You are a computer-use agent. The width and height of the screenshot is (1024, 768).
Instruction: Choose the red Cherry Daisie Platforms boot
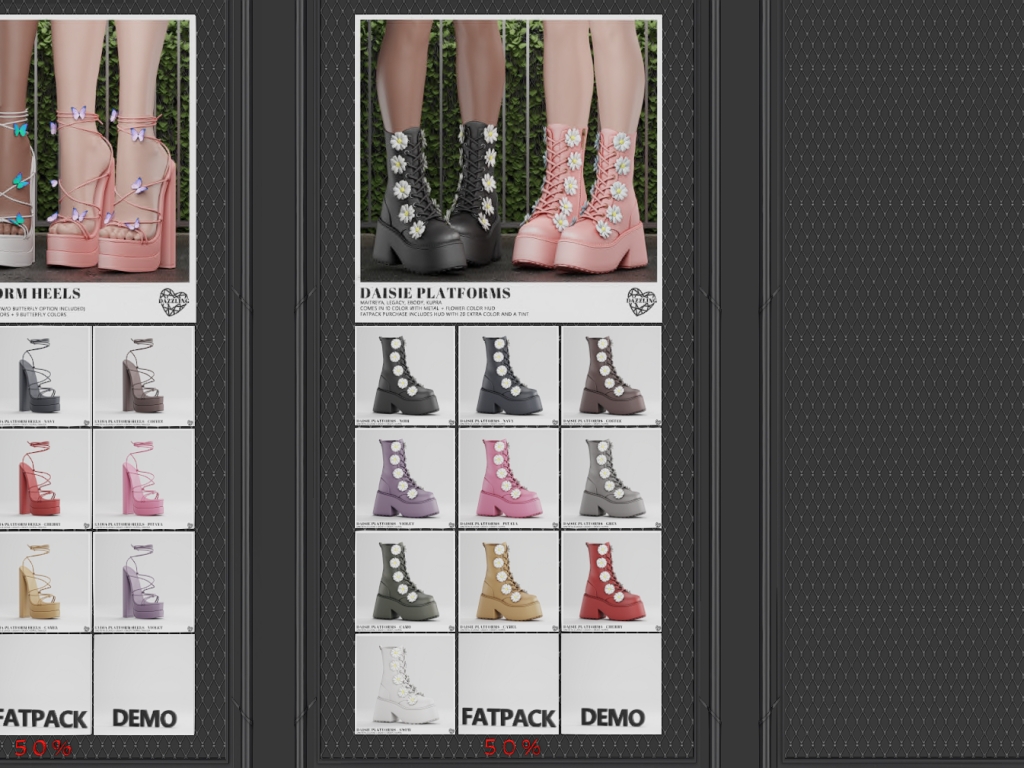coord(611,582)
